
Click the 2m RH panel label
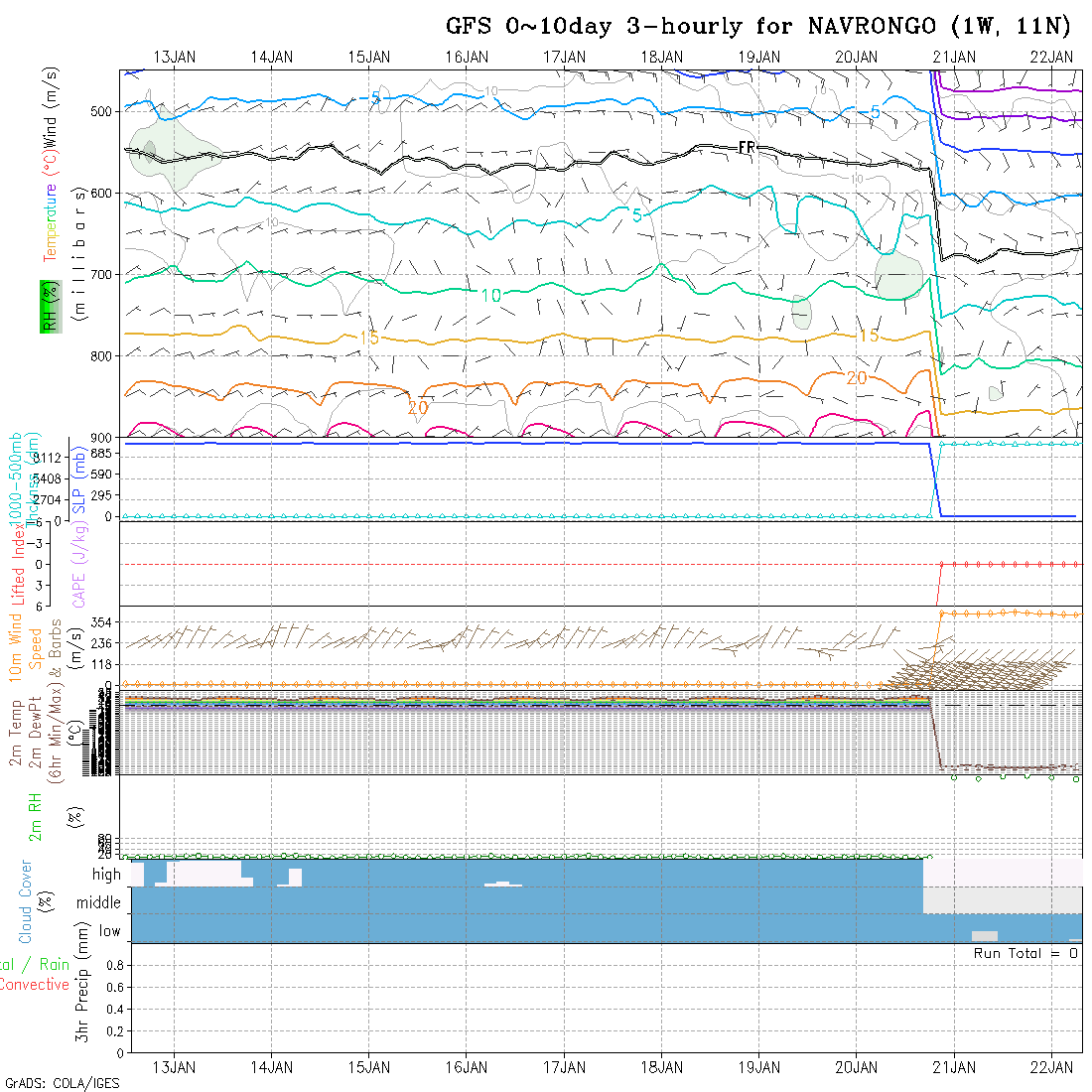click(35, 816)
